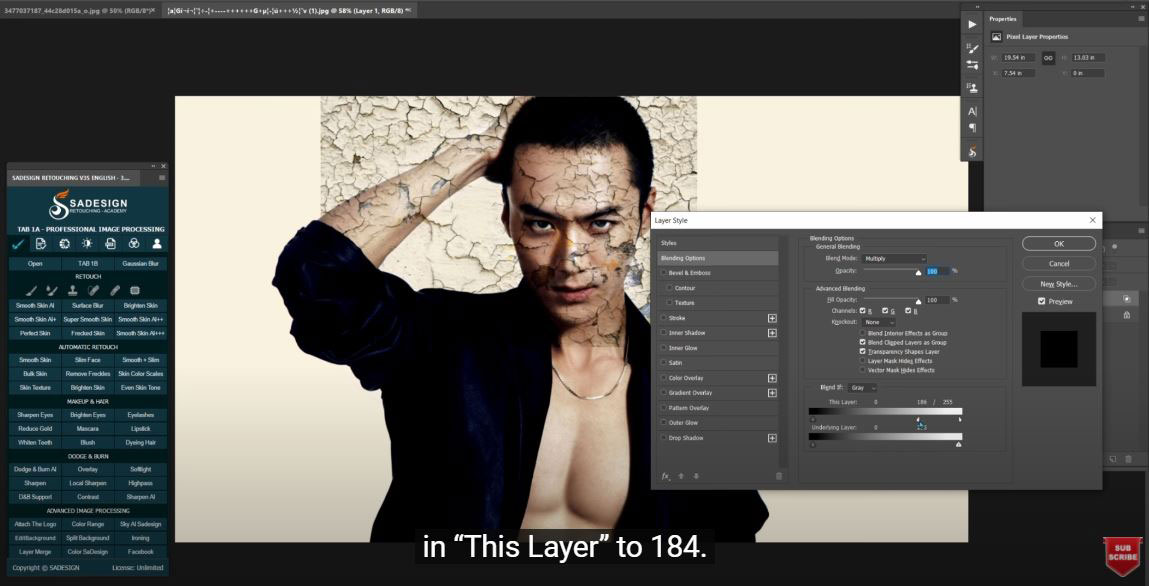
Task: Open the Knockout dropdown
Action: pos(879,322)
